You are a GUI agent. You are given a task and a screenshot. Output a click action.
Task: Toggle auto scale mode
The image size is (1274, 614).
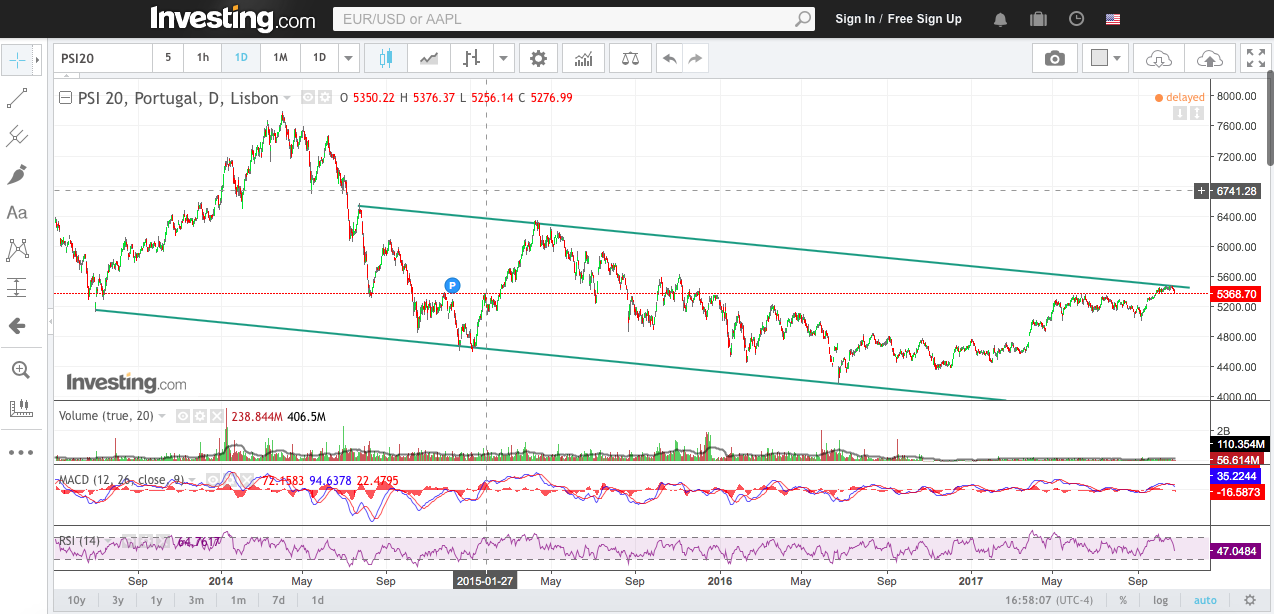1205,600
